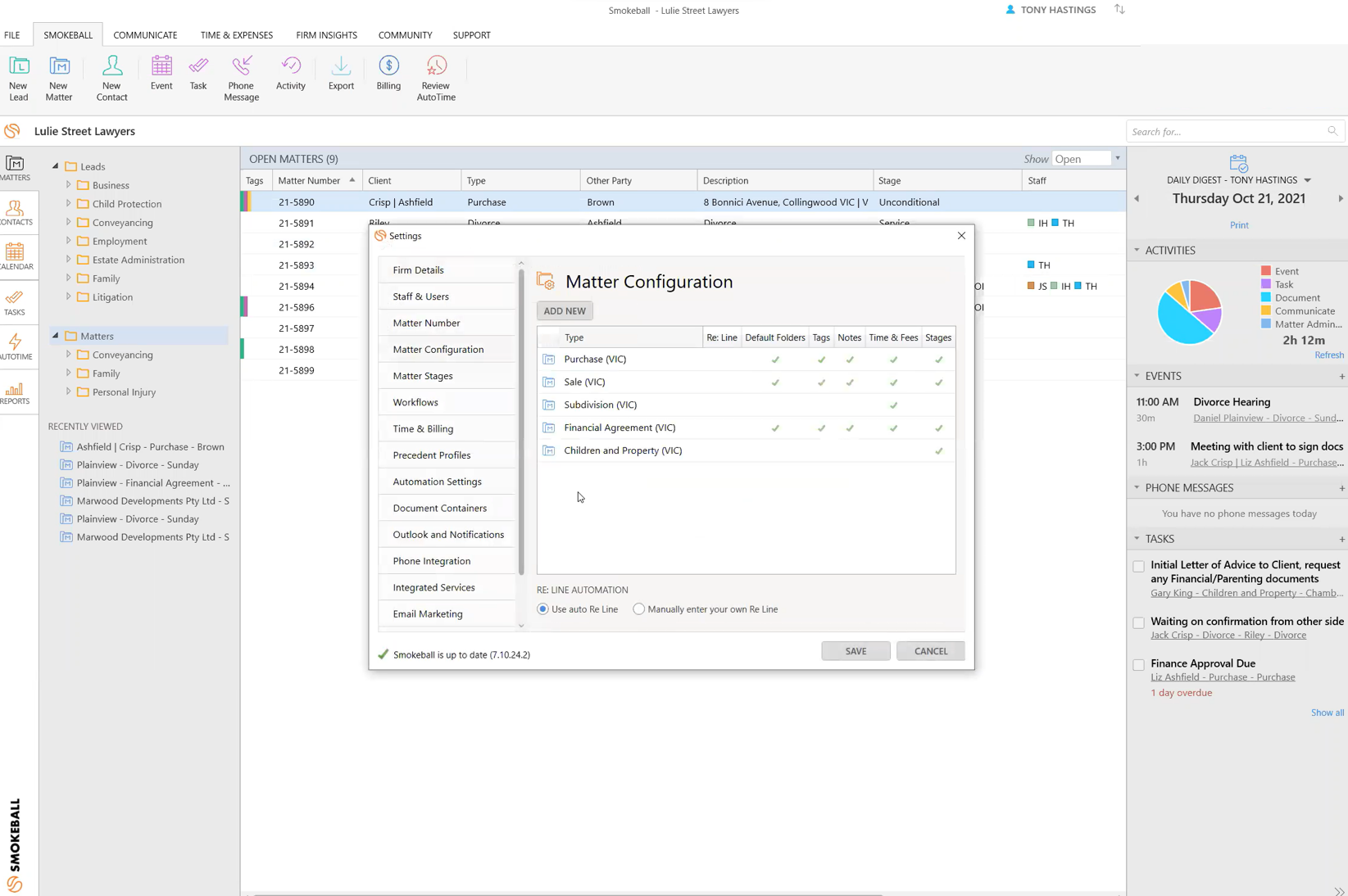Refresh the activities chart
1348x896 pixels.
[1328, 355]
